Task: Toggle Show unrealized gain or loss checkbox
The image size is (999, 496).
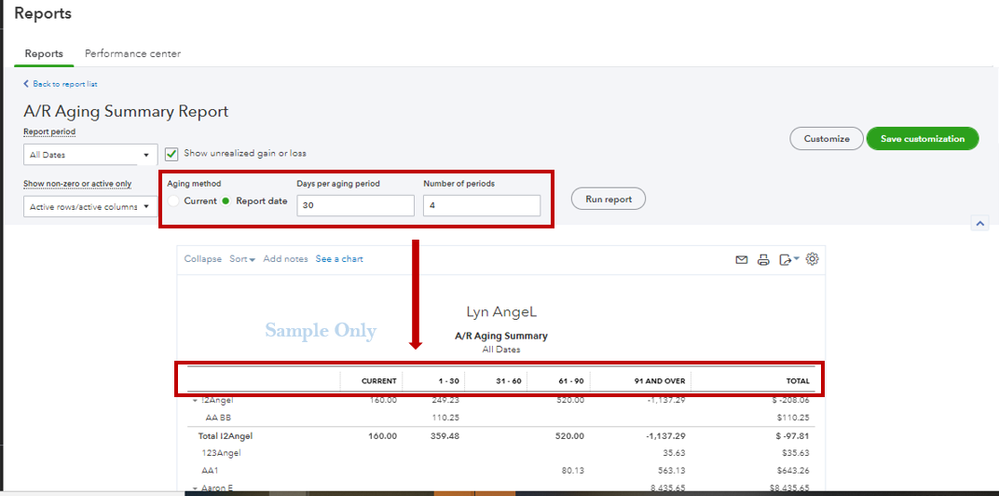Action: pyautogui.click(x=171, y=153)
